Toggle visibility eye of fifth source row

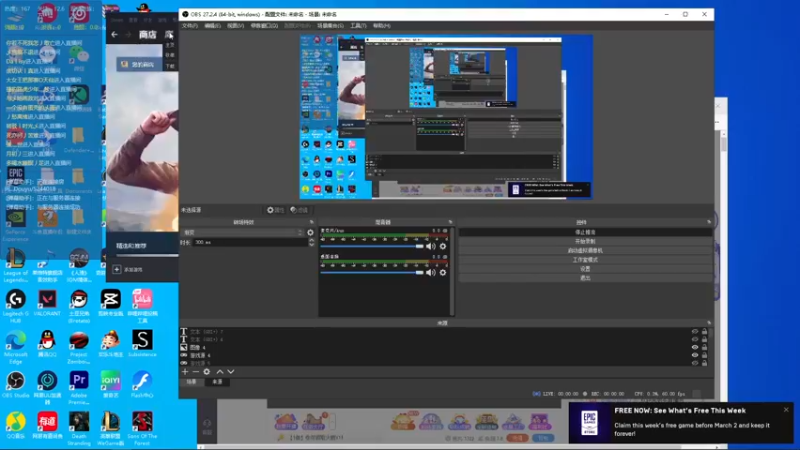[695, 363]
